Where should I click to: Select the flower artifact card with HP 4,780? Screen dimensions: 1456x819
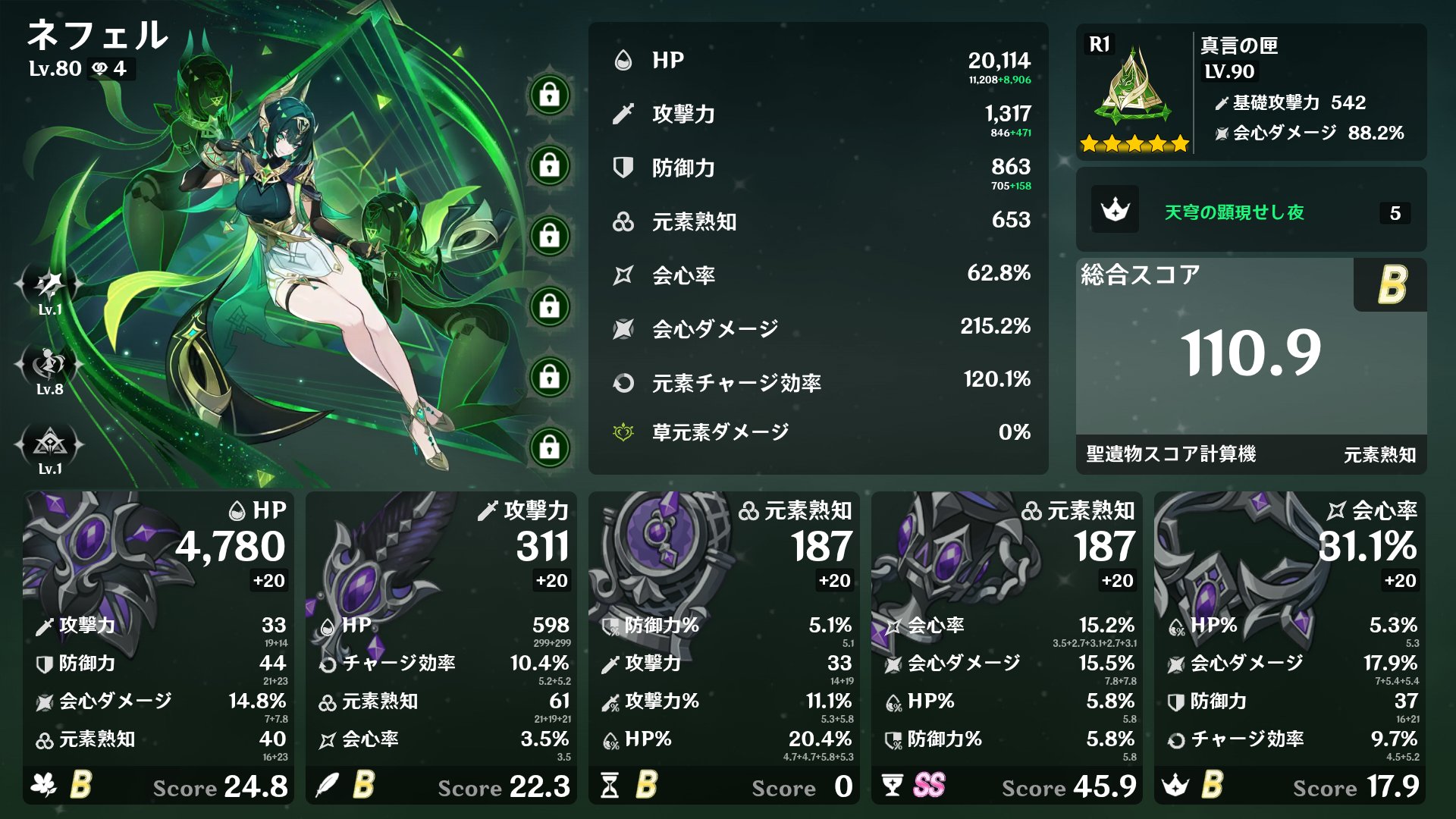(158, 648)
